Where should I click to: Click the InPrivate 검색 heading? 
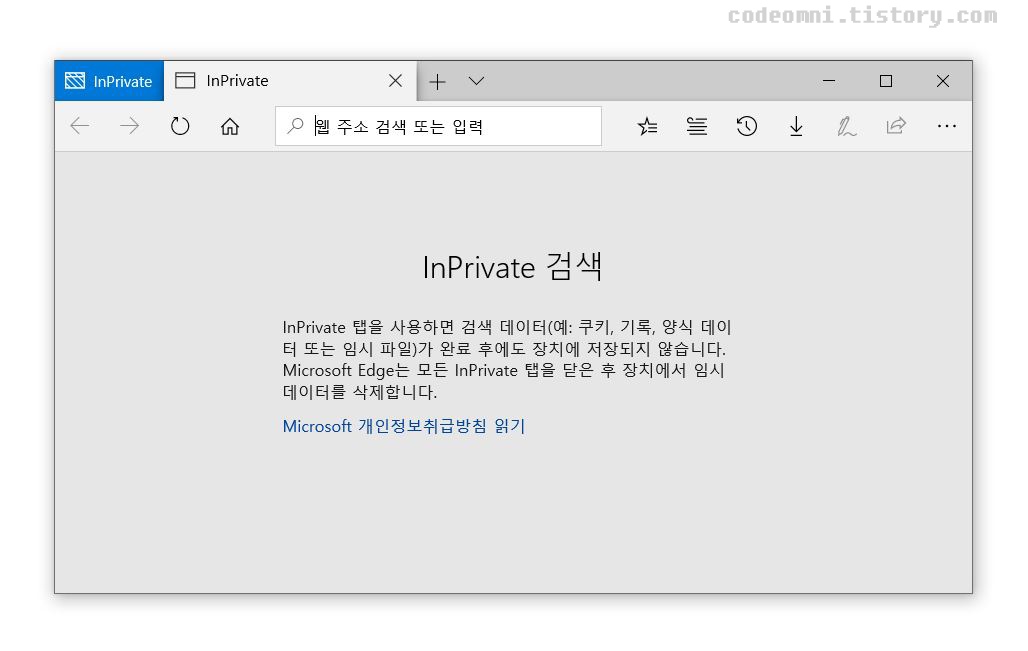pyautogui.click(x=512, y=267)
